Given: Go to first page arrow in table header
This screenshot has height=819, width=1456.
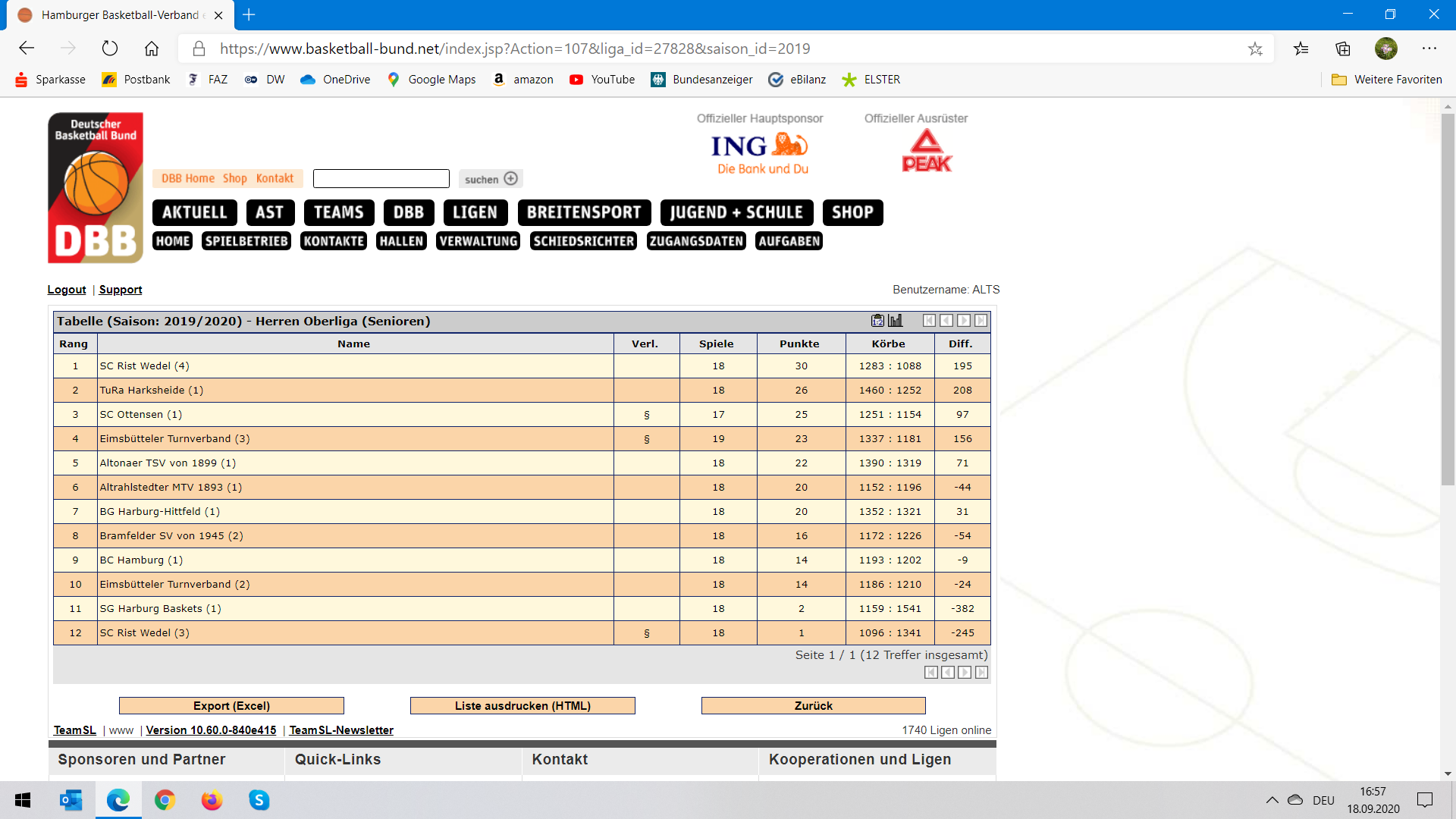Looking at the screenshot, I should click(929, 321).
